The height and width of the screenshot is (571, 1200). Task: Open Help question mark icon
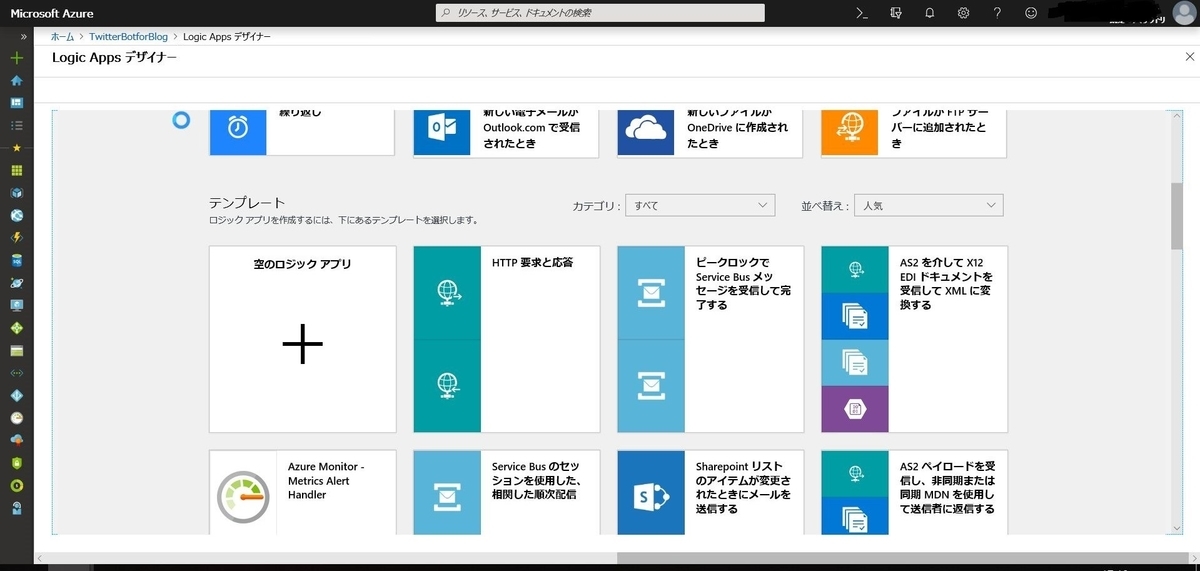997,13
